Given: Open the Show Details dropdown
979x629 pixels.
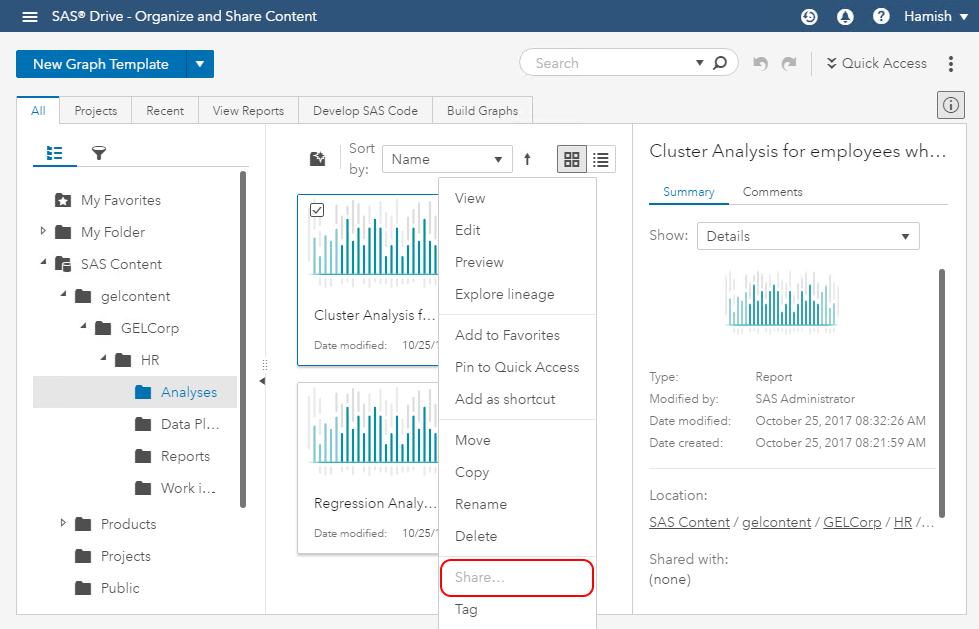Looking at the screenshot, I should 807,236.
